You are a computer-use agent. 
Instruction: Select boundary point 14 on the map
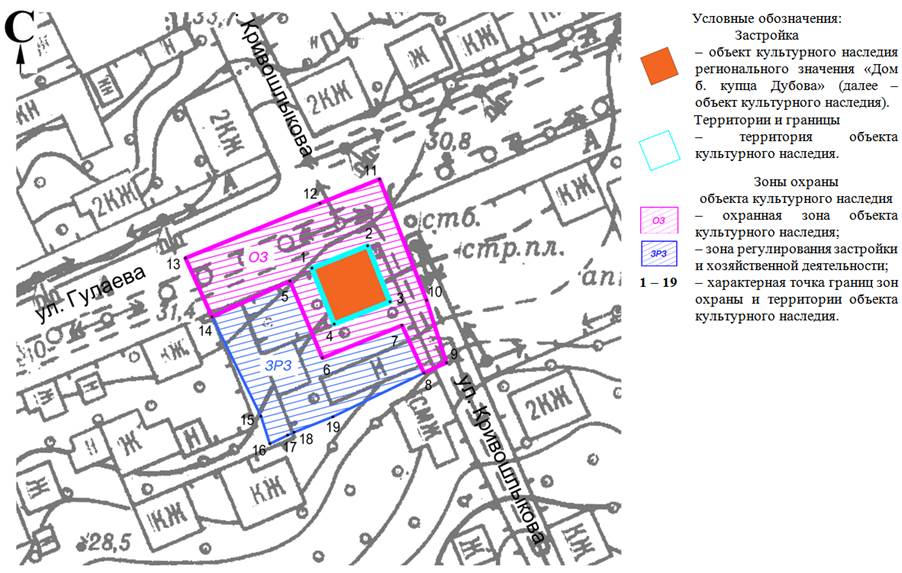205,330
